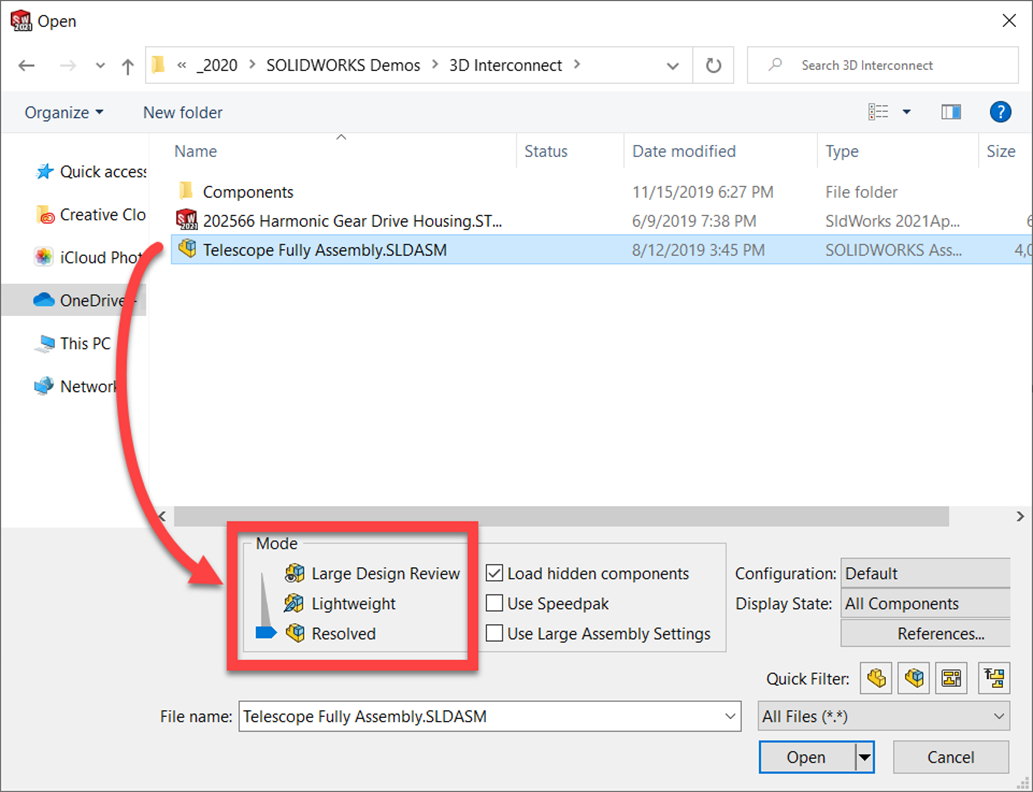
Task: Toggle Load hidden components checkbox
Action: coord(494,573)
